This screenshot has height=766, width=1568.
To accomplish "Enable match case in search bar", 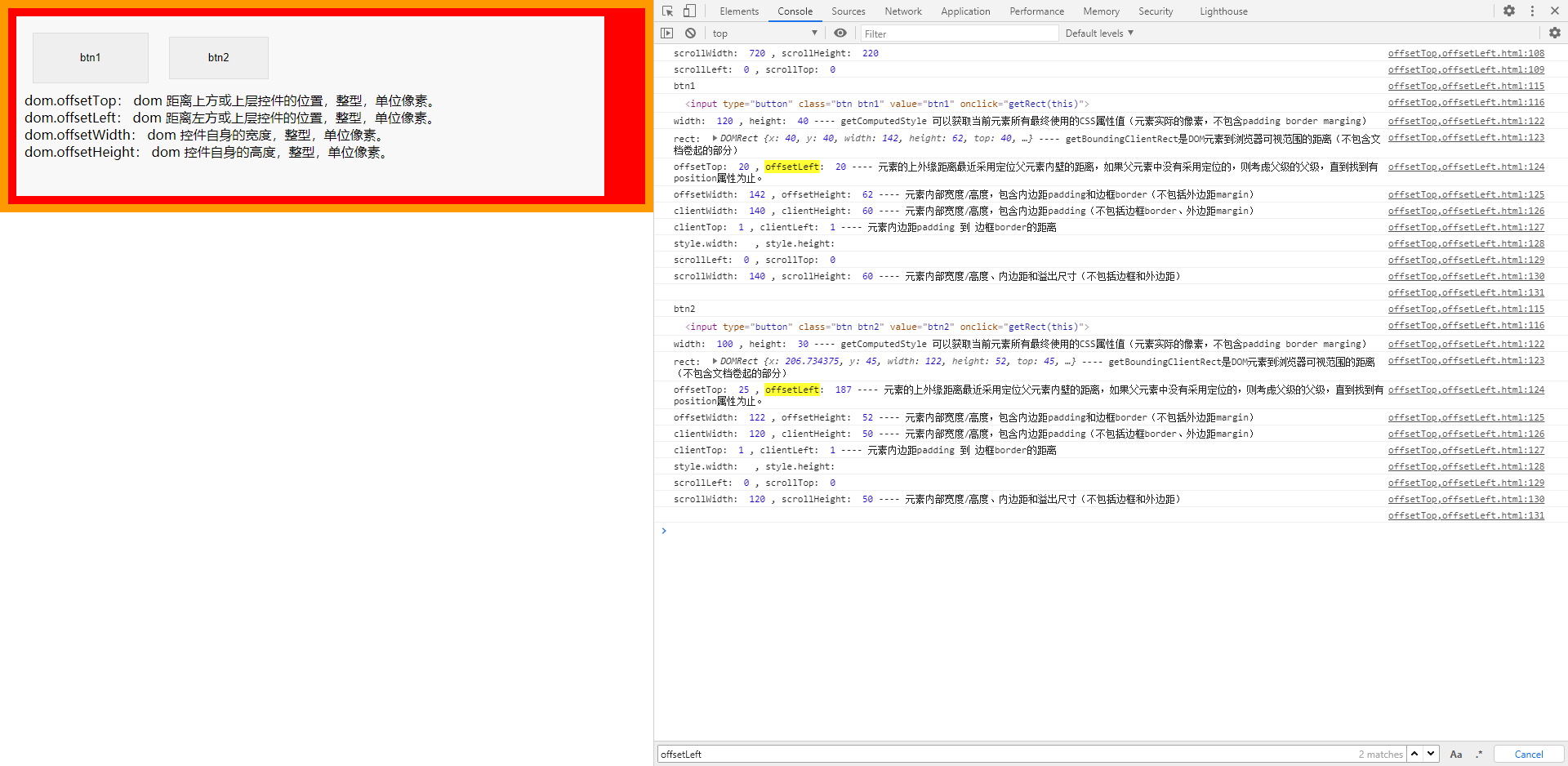I will (1456, 754).
